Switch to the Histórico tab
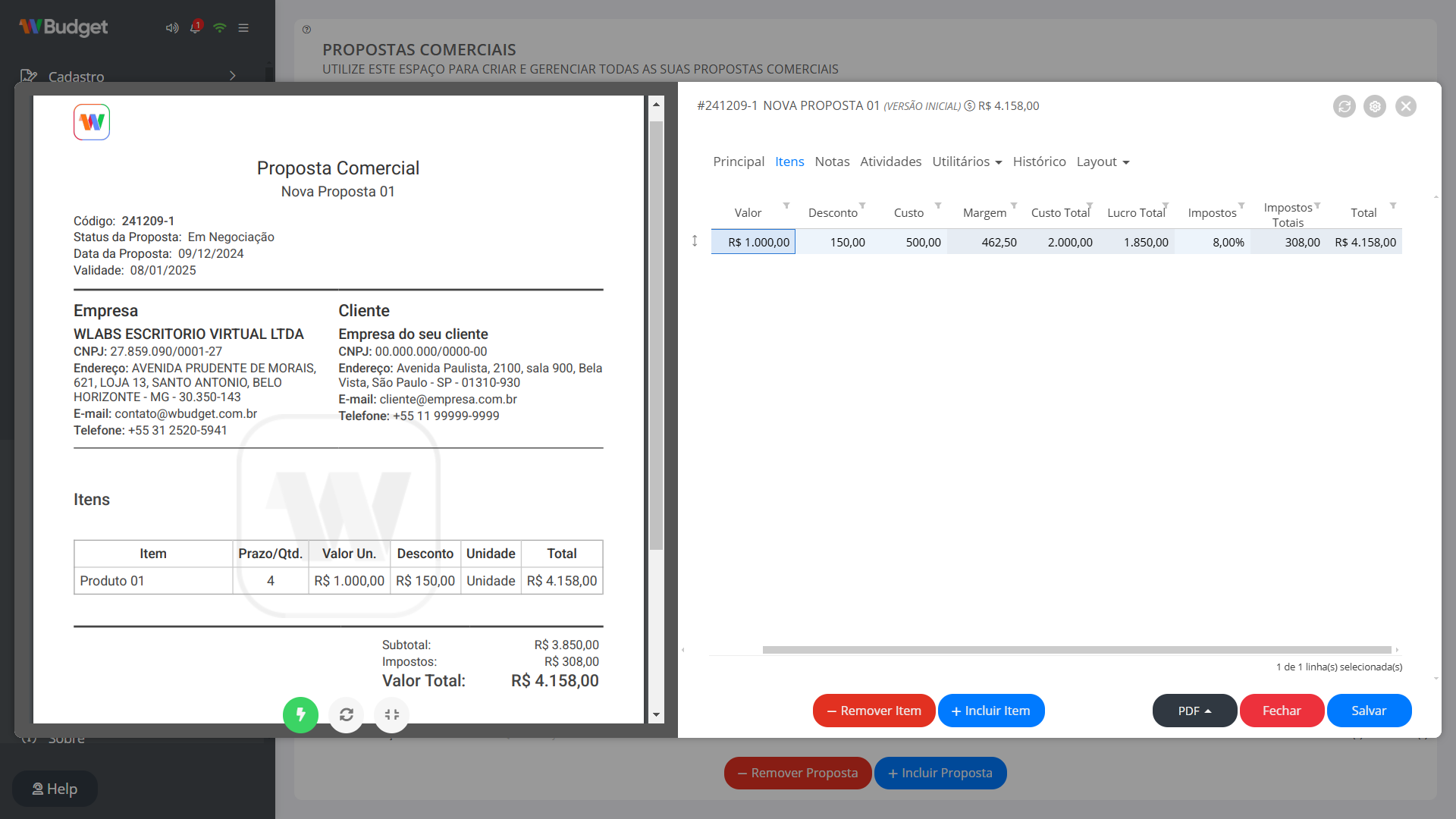This screenshot has height=819, width=1456. click(x=1039, y=162)
